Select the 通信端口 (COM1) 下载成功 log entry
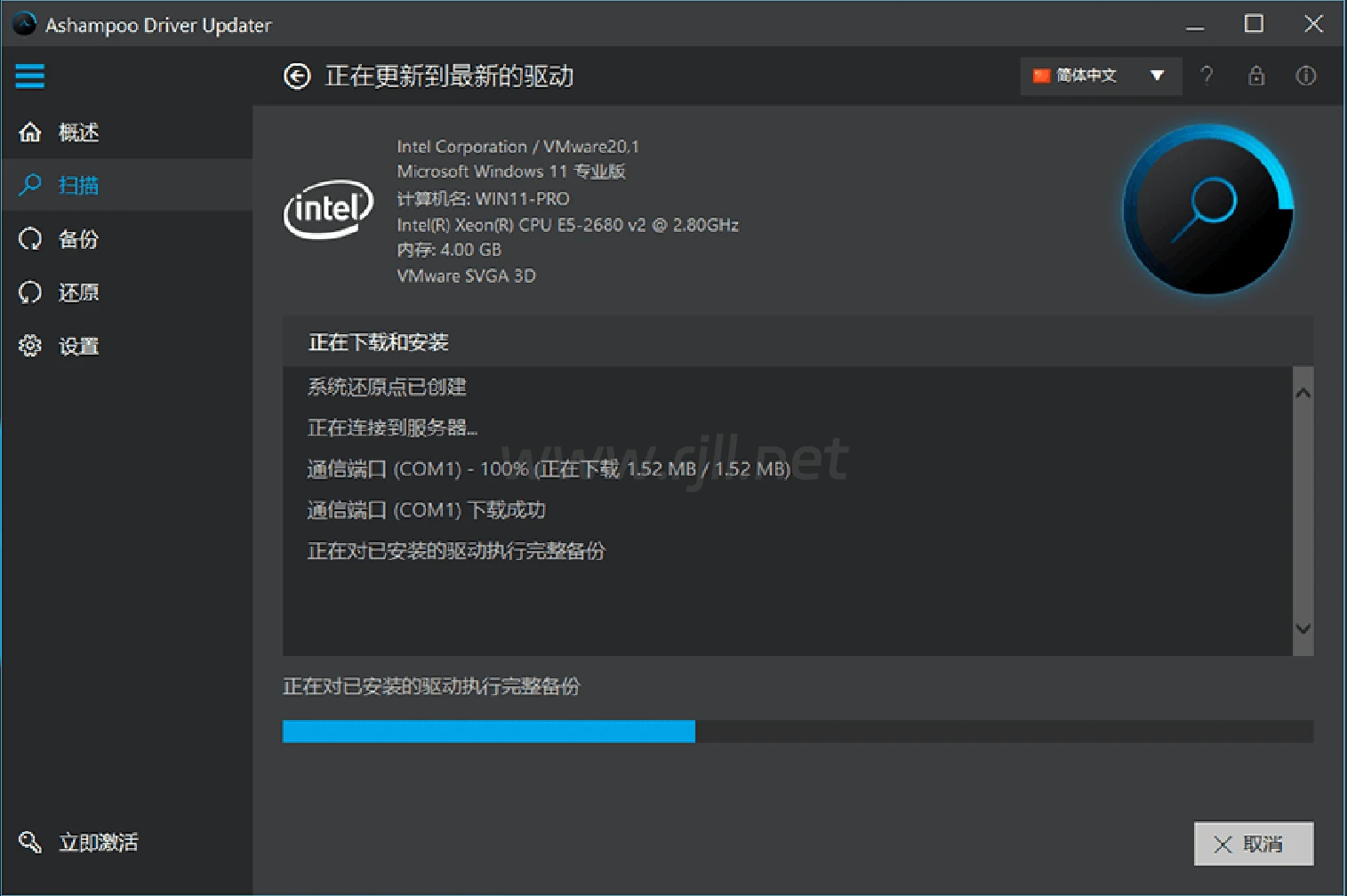The height and width of the screenshot is (896, 1347). [426, 510]
